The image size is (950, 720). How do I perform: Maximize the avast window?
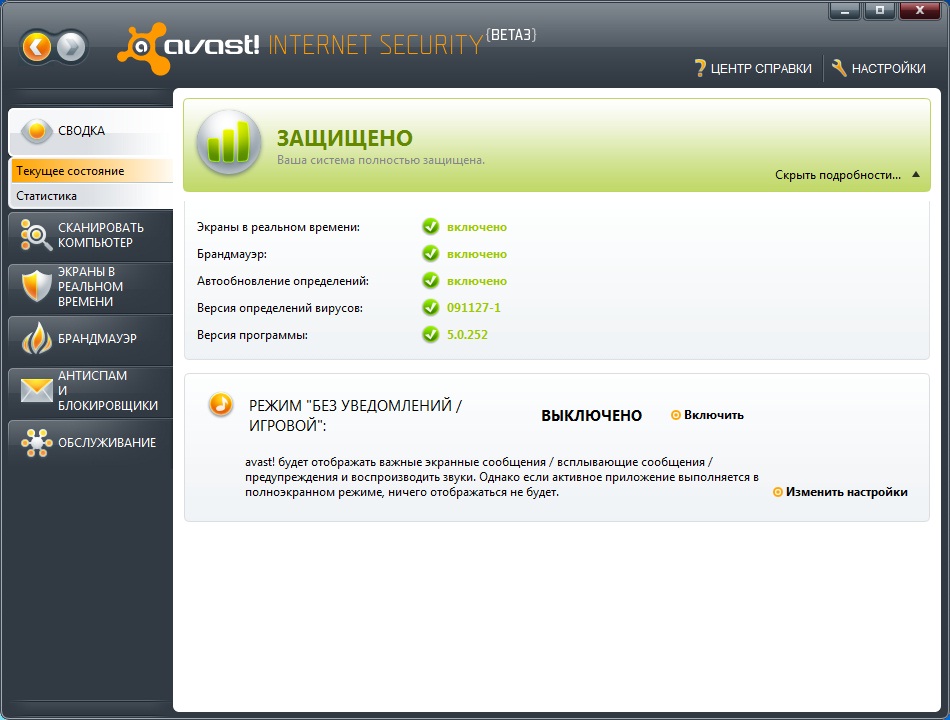[x=880, y=10]
